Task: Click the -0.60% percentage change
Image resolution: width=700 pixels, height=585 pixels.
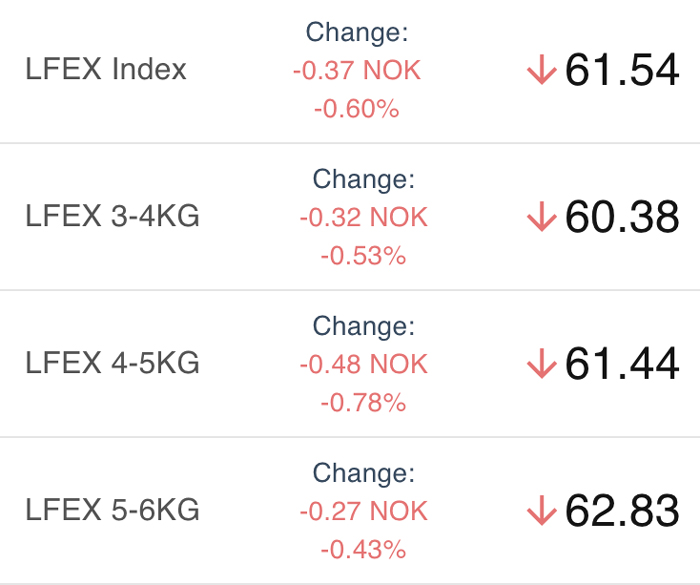Action: pos(357,109)
